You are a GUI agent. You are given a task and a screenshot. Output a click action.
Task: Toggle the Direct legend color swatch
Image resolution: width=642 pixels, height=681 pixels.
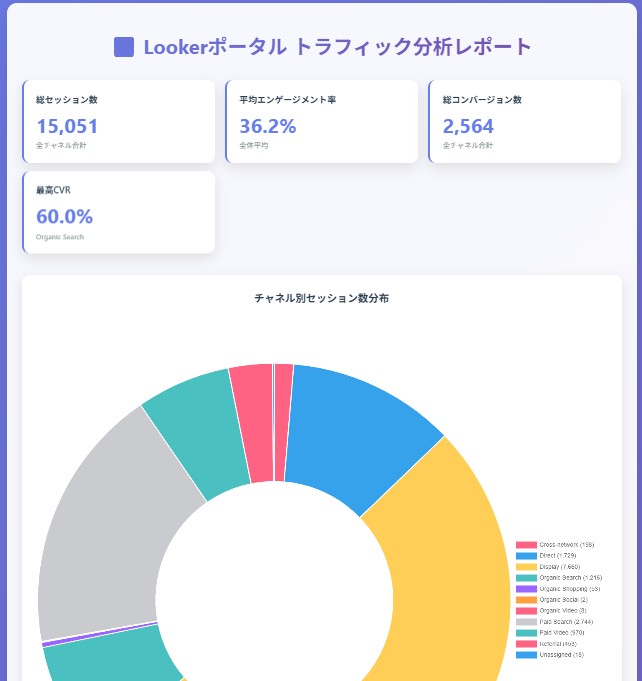526,555
